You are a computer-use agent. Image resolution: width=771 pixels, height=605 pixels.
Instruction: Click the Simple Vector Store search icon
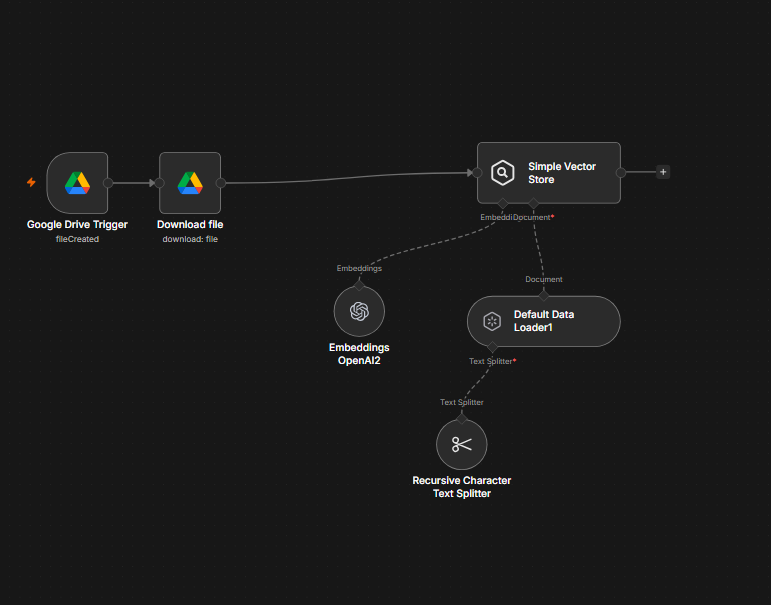coord(503,173)
